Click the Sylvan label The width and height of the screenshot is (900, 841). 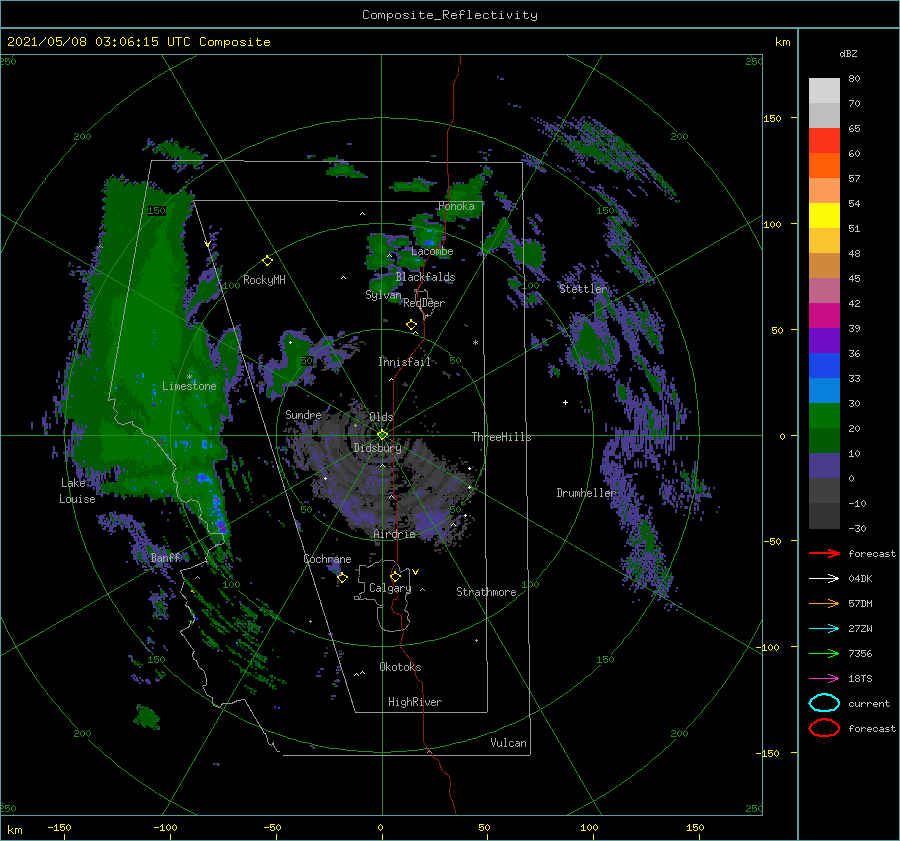coord(383,295)
